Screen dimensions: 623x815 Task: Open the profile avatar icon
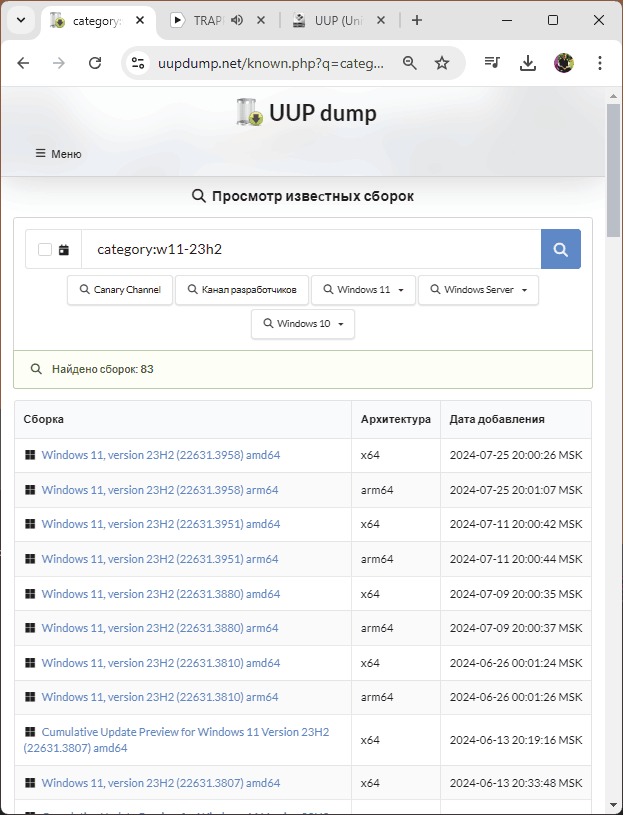pos(563,63)
